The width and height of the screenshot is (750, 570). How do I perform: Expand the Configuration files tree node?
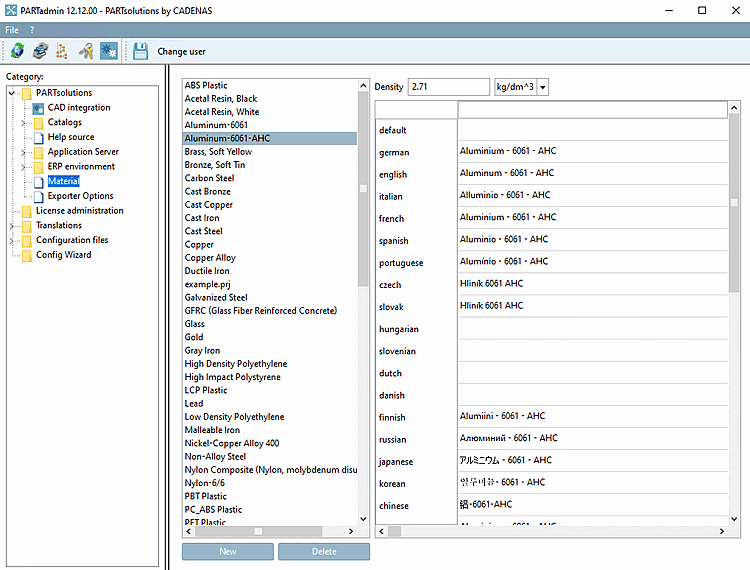(12, 241)
